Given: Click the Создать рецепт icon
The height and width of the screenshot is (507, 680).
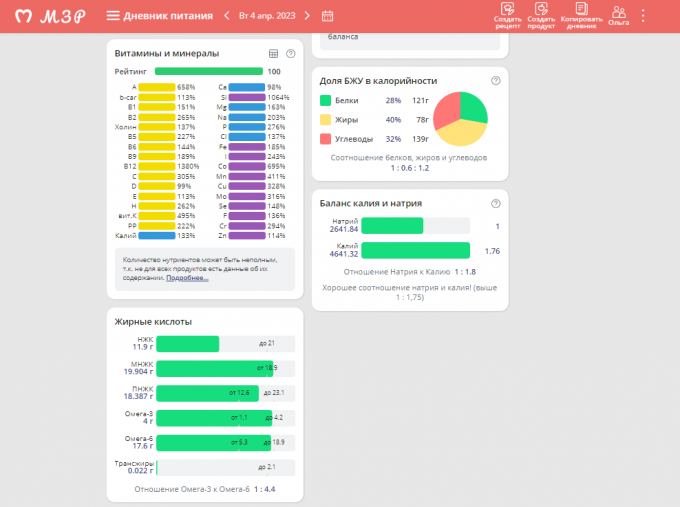Looking at the screenshot, I should 507,15.
